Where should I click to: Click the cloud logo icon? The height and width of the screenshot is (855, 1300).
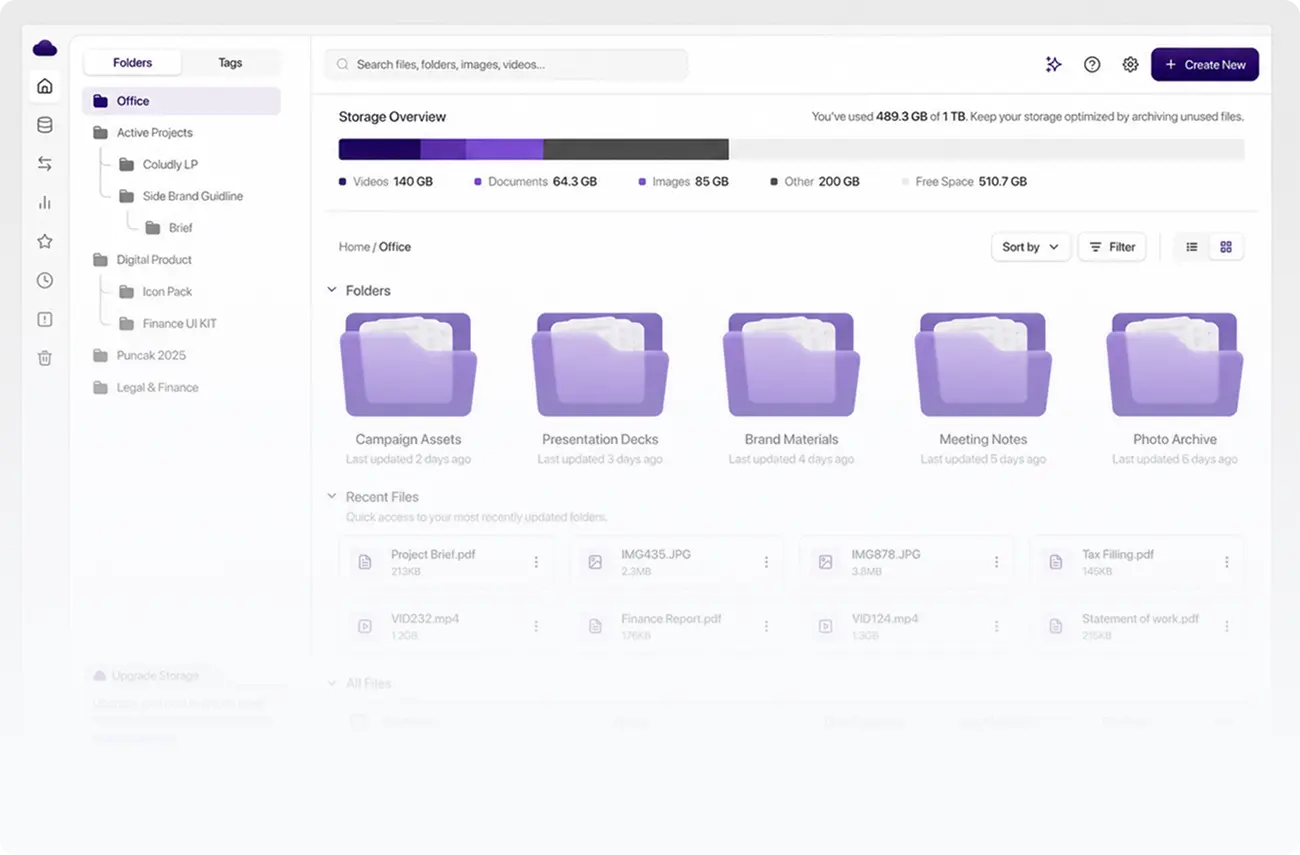[x=44, y=48]
